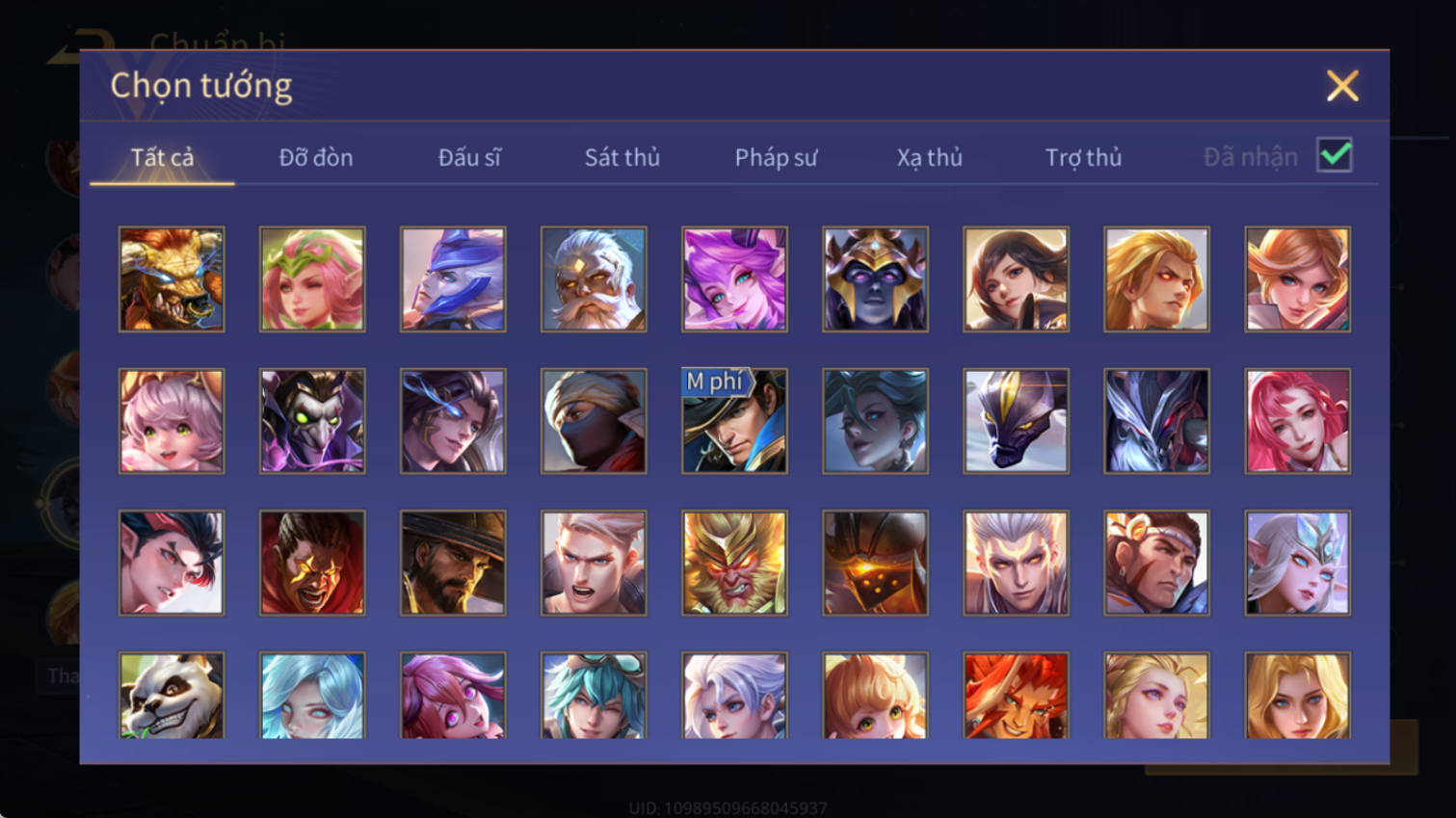Close the "Chọn tướng" dialog
The width and height of the screenshot is (1456, 818).
(1342, 86)
